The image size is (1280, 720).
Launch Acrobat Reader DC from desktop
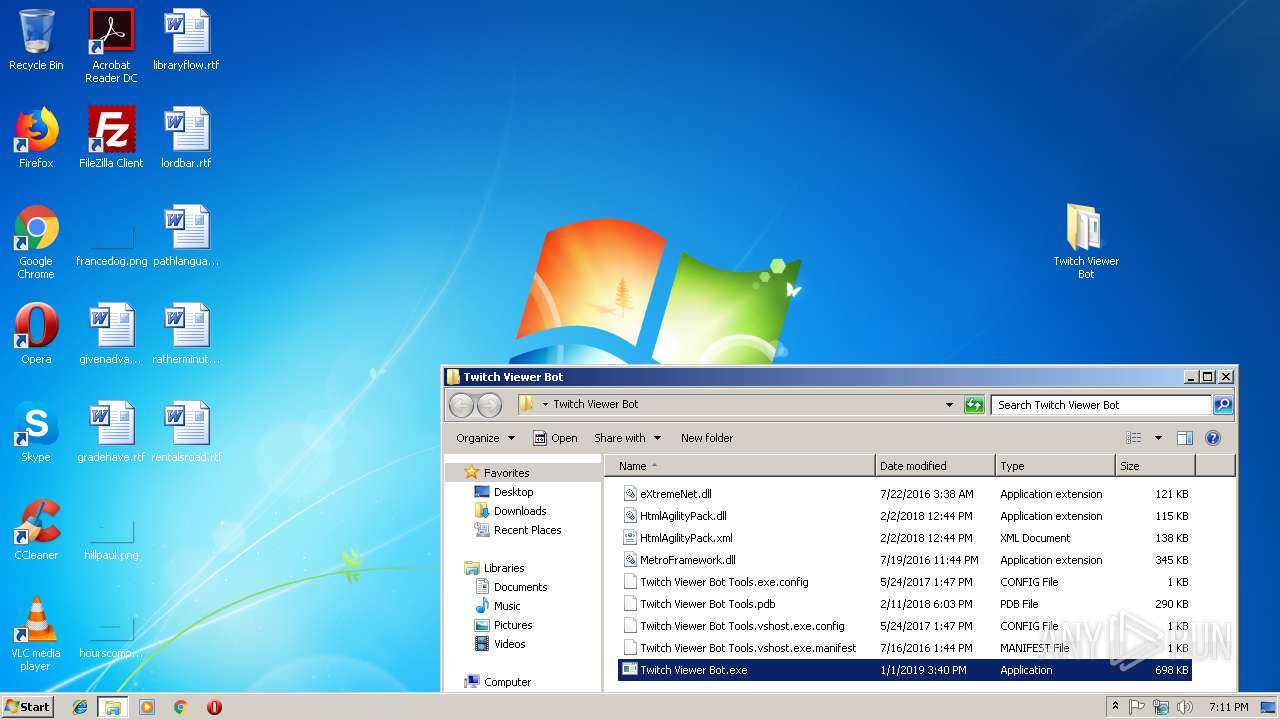pos(111,46)
